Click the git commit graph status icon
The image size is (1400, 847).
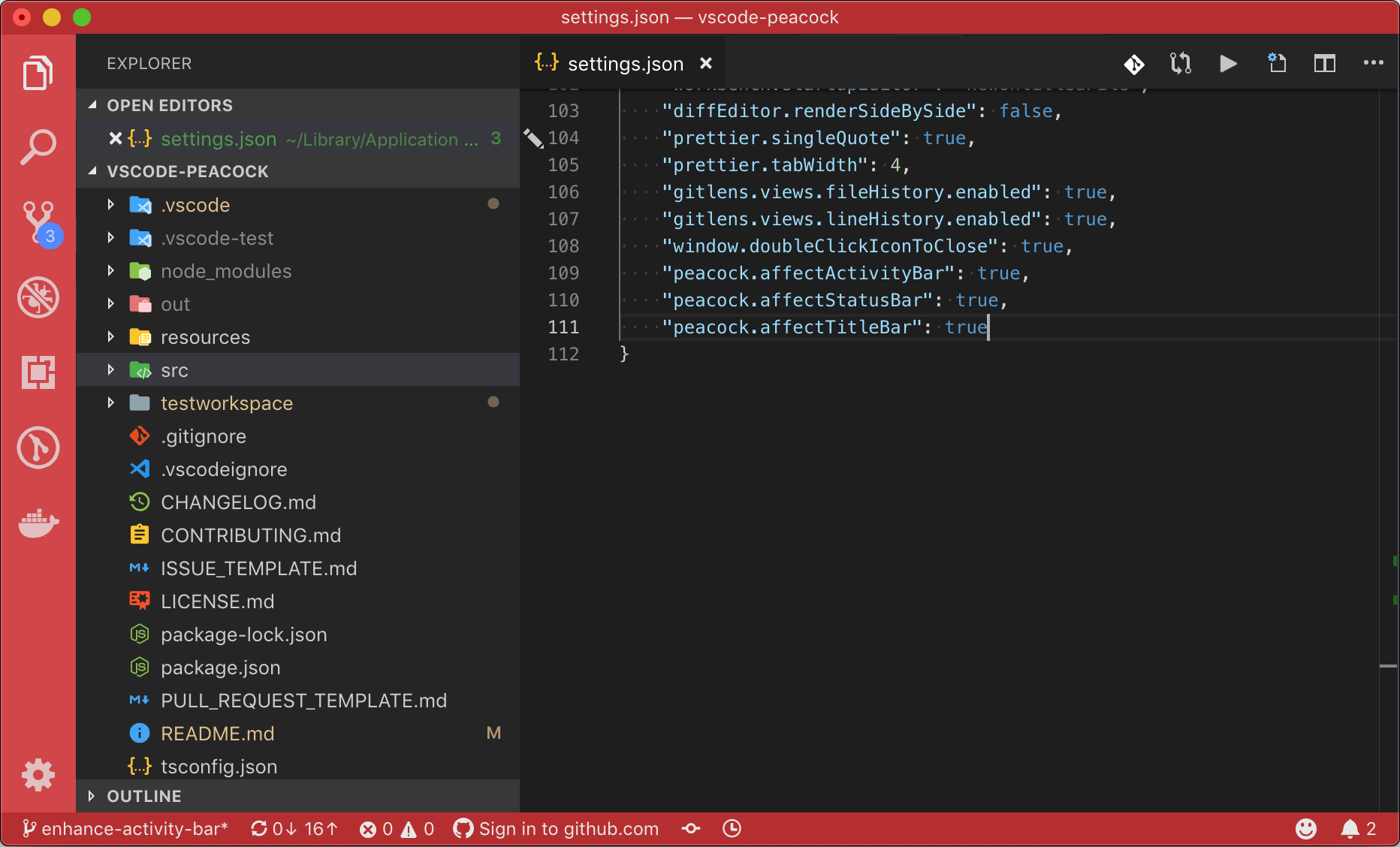pyautogui.click(x=691, y=829)
